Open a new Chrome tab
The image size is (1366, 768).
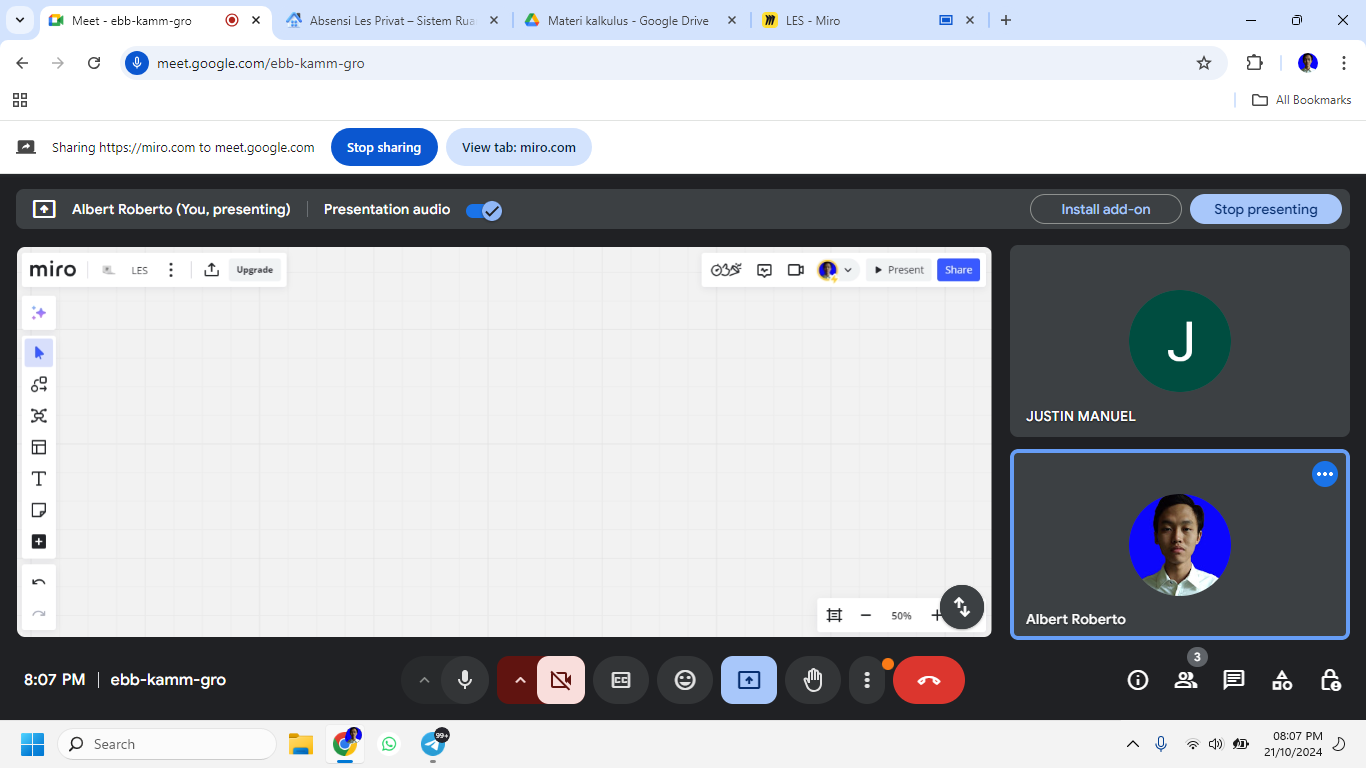pyautogui.click(x=1006, y=20)
